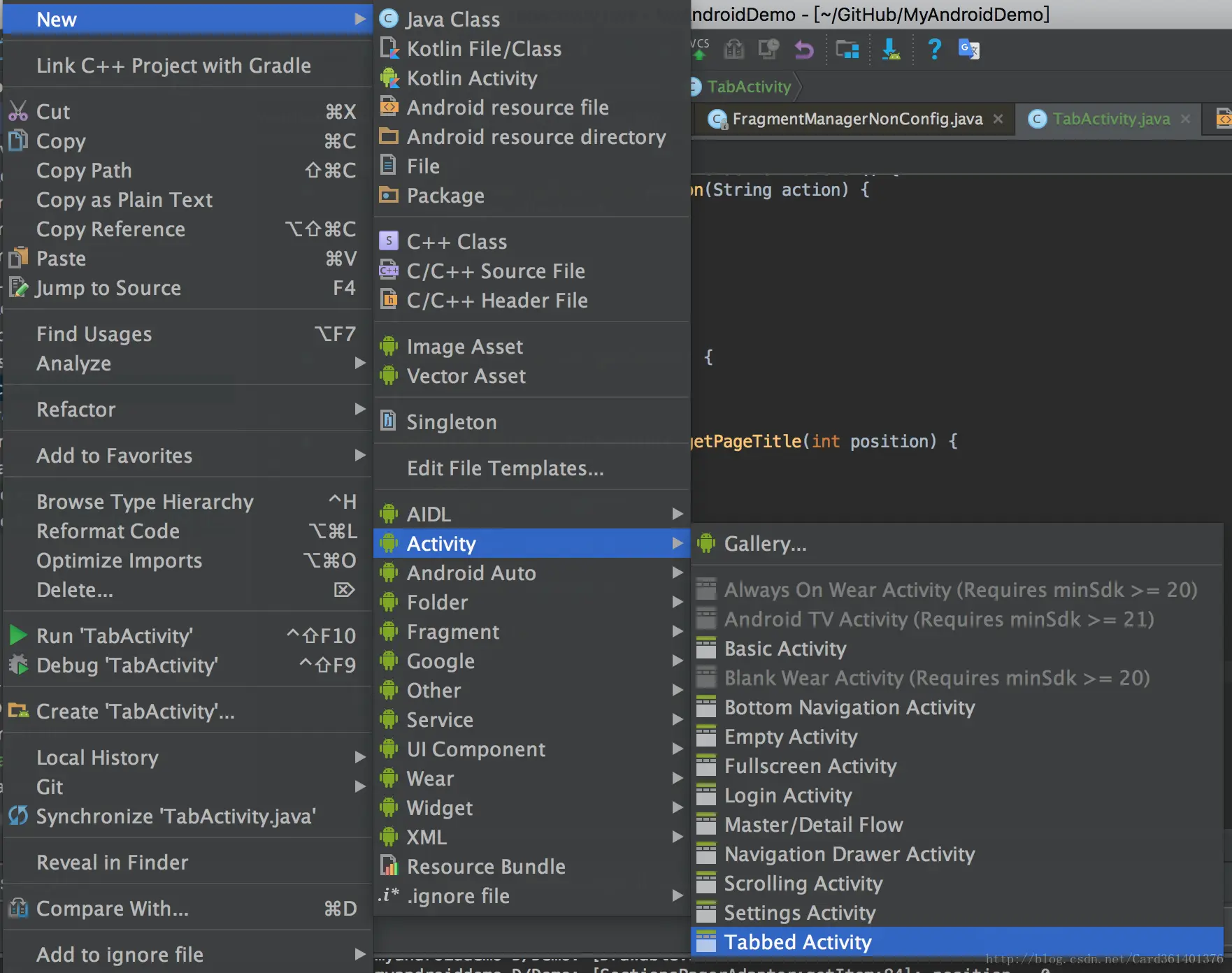Image resolution: width=1232 pixels, height=973 pixels.
Task: Expand the Widget submenu arrow
Action: pyautogui.click(x=677, y=807)
